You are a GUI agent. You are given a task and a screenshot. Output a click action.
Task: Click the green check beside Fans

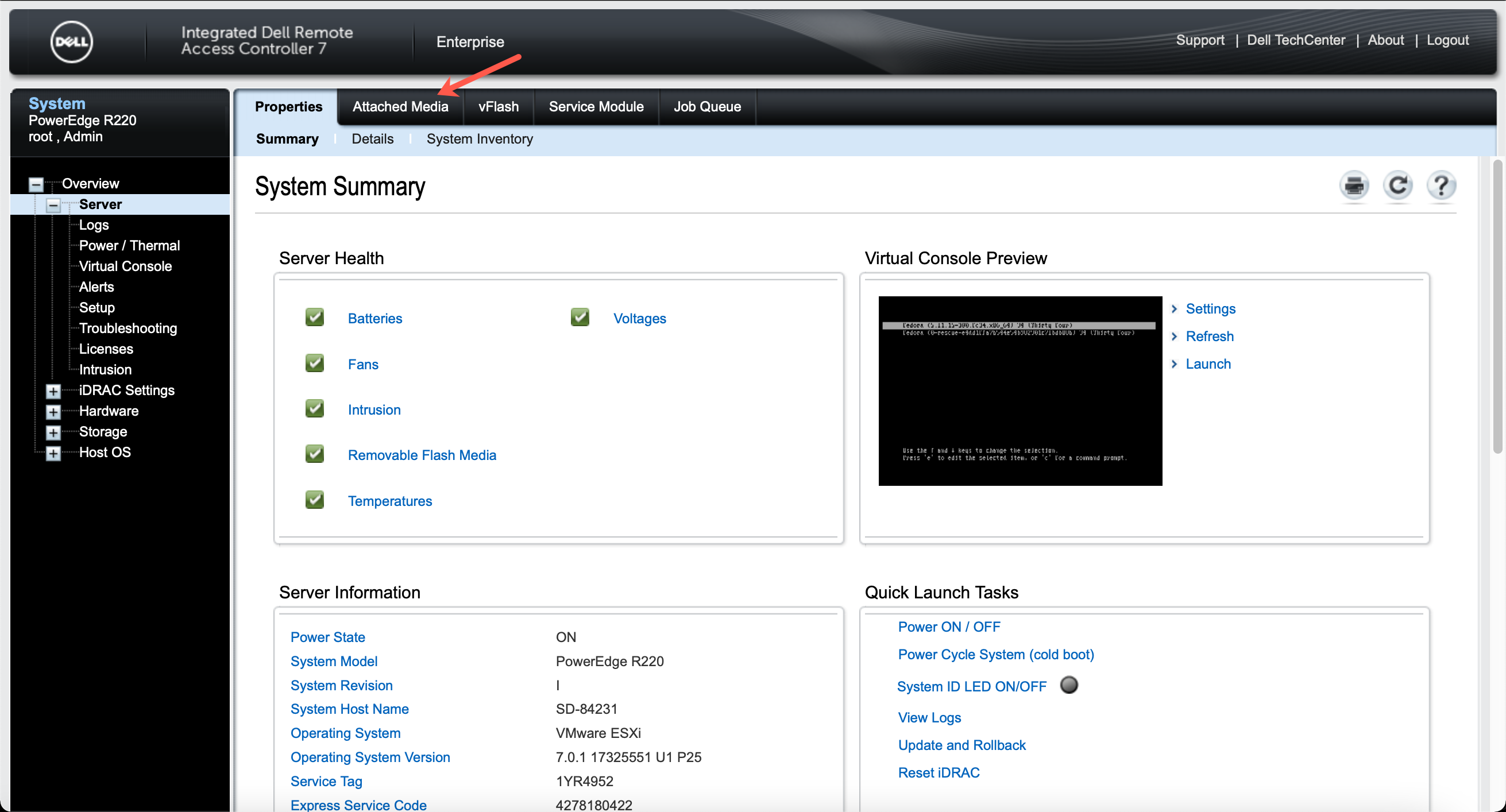(x=315, y=363)
